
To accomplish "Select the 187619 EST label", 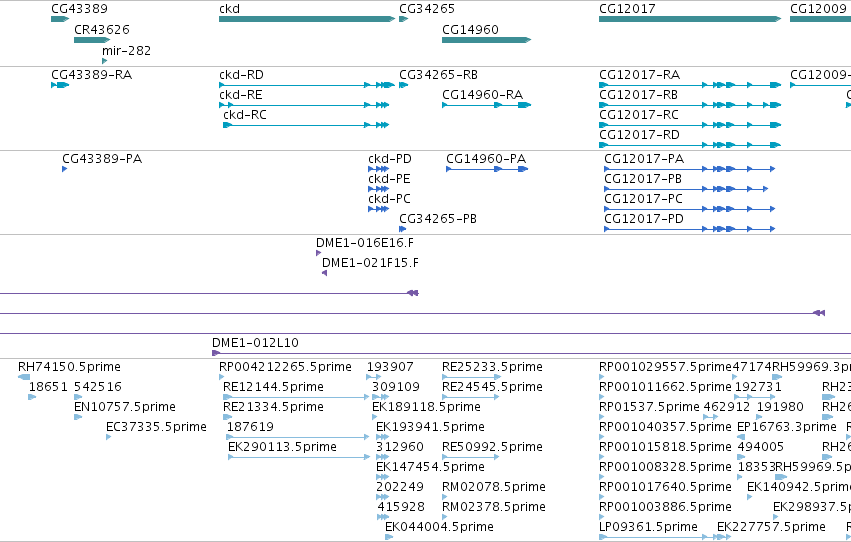I will tap(250, 427).
